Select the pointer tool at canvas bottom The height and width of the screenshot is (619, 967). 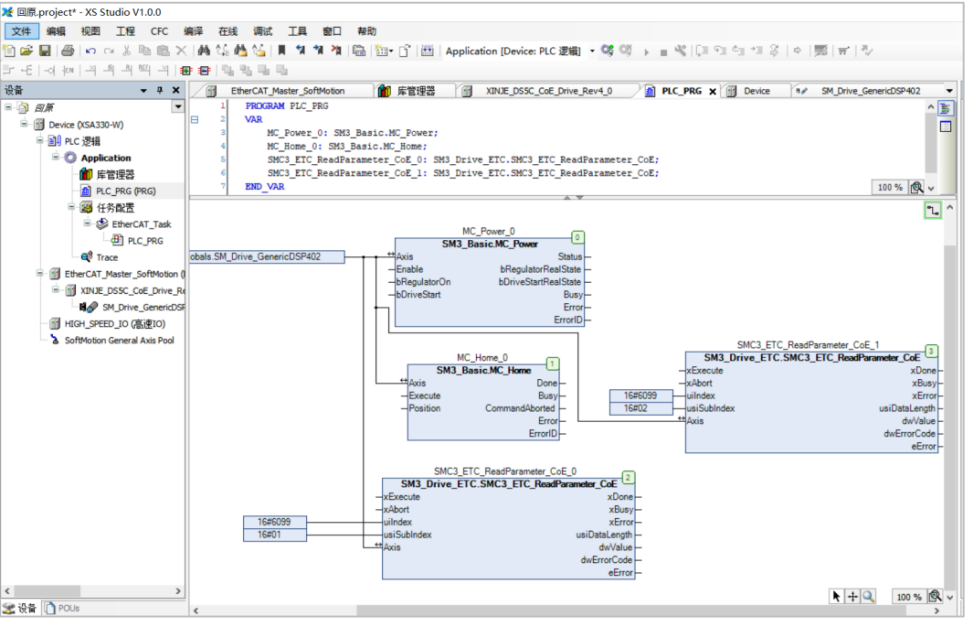point(836,596)
